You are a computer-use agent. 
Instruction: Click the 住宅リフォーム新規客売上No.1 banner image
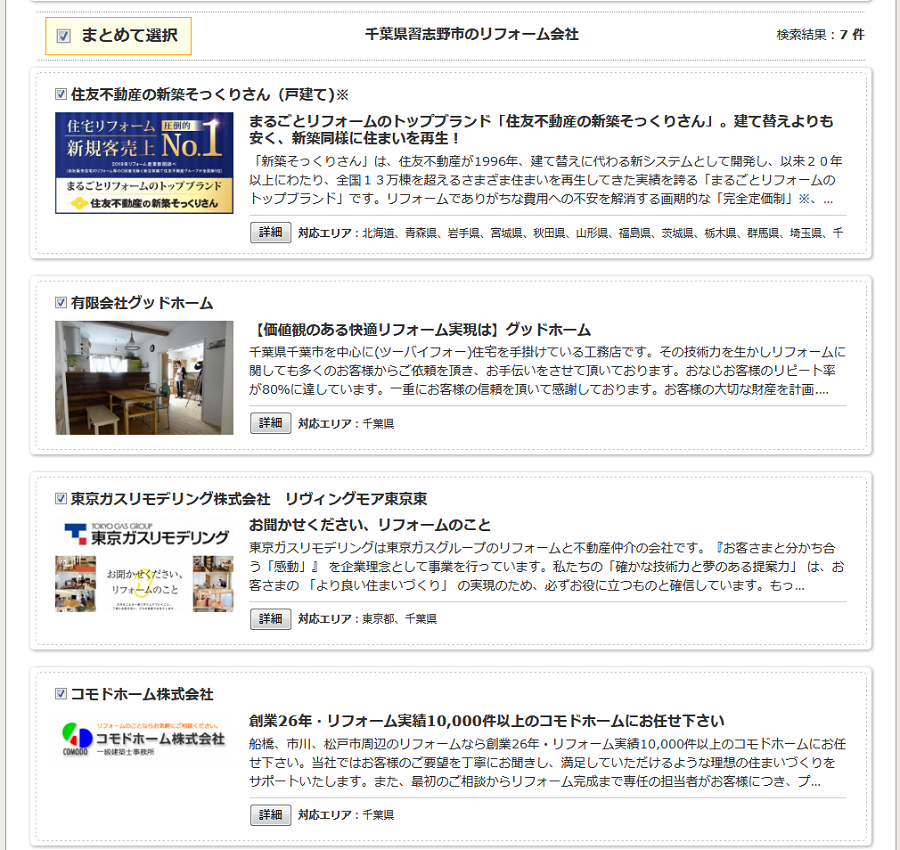[144, 163]
